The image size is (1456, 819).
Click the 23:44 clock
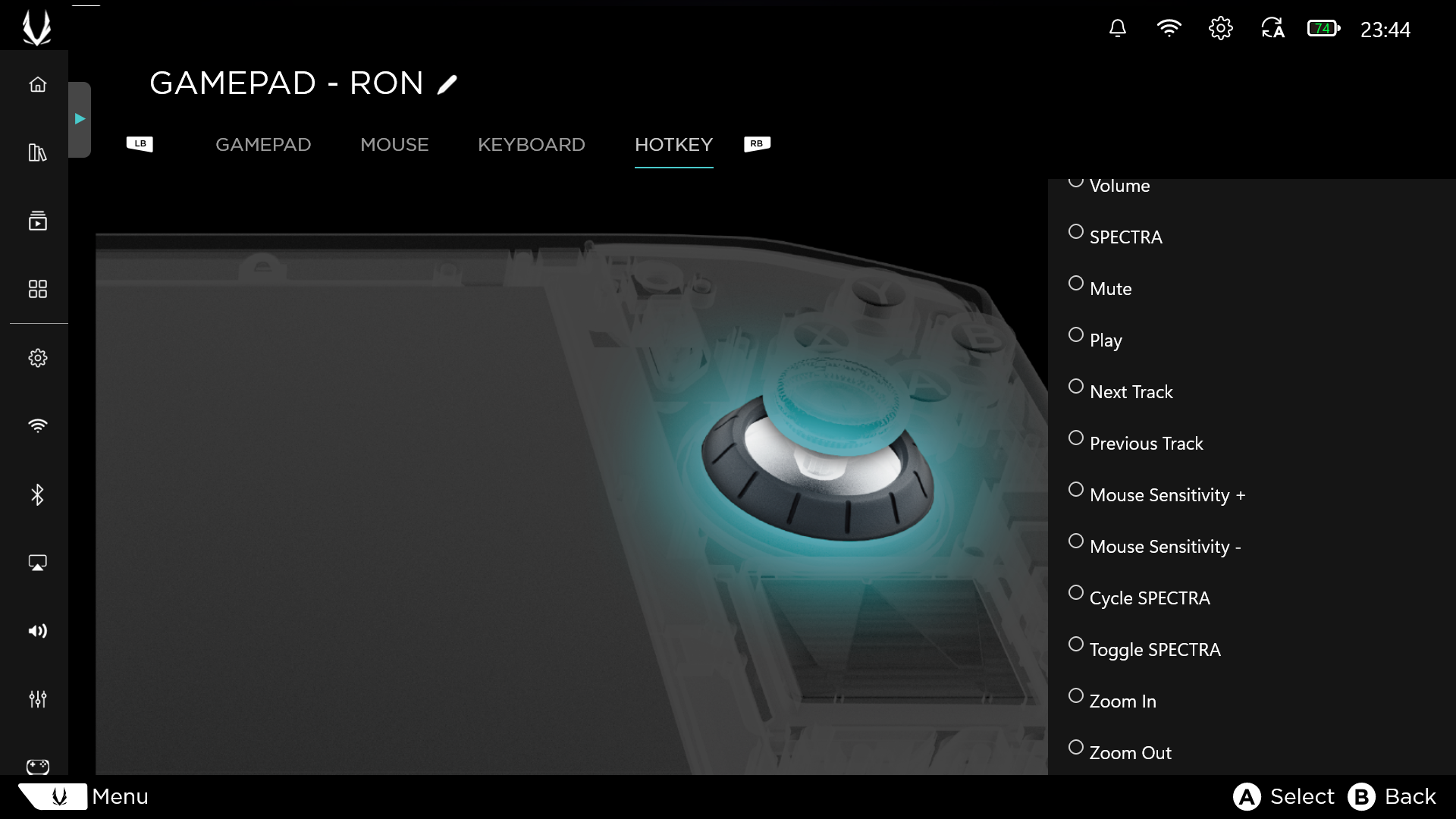tap(1385, 30)
